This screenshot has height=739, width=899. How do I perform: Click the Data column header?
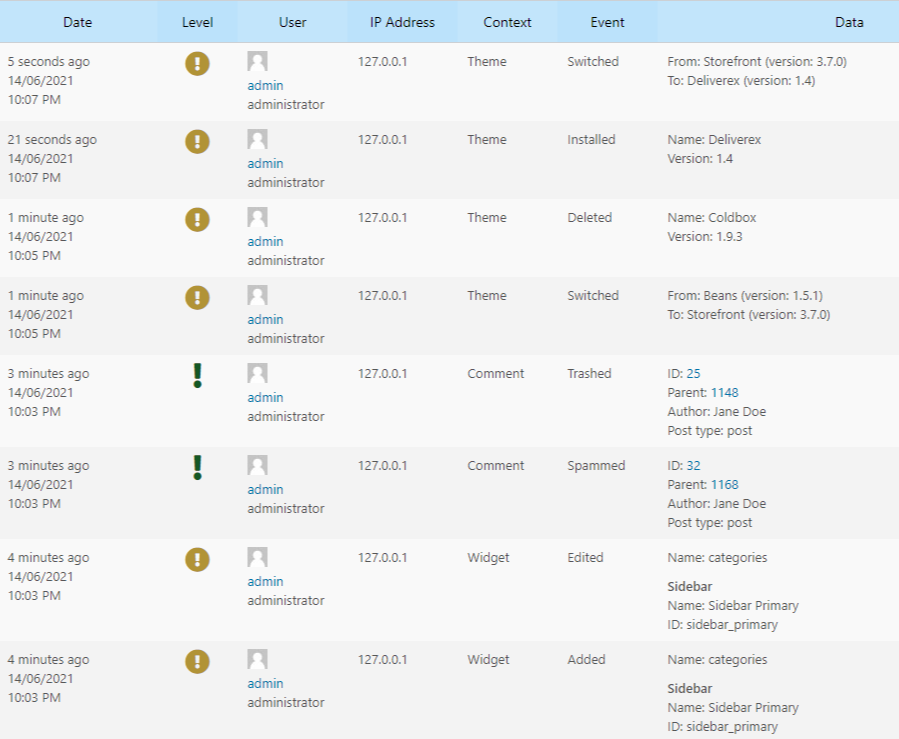click(x=849, y=22)
